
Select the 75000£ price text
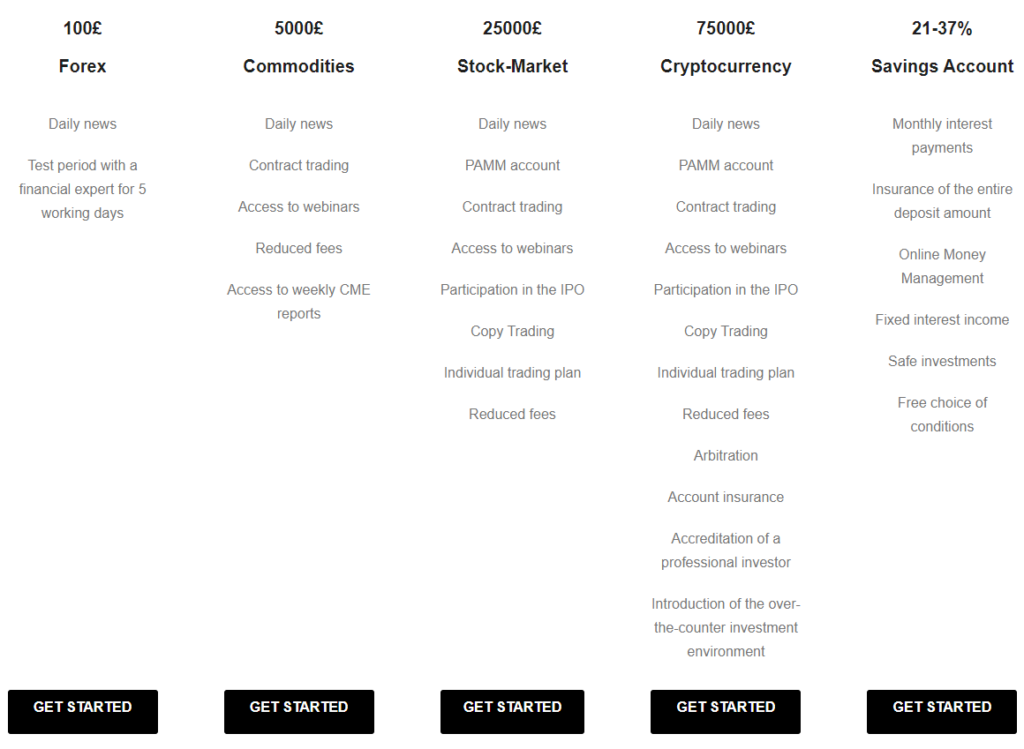725,28
